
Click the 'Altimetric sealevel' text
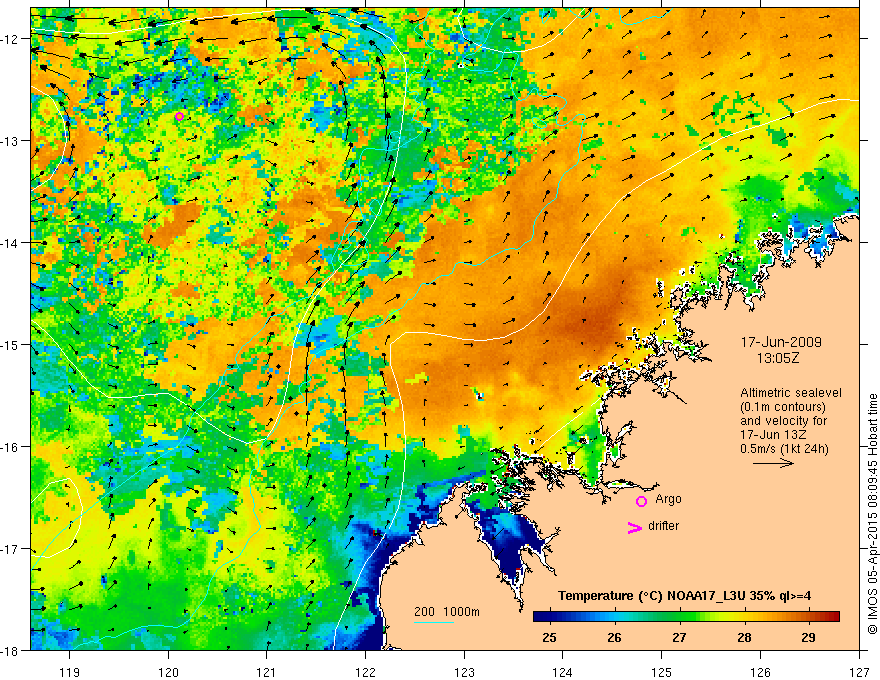(791, 393)
